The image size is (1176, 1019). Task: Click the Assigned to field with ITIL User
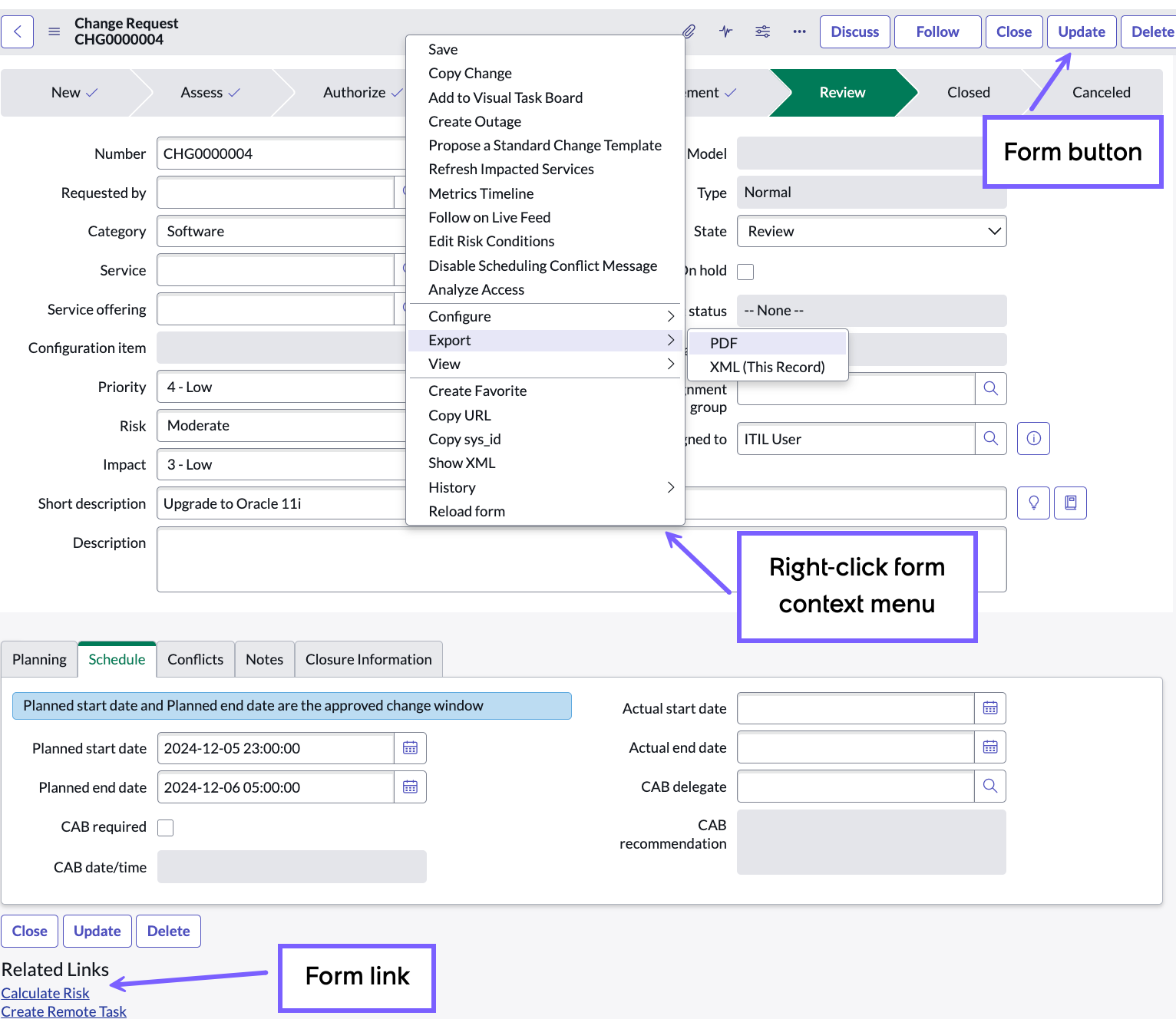[x=856, y=439]
